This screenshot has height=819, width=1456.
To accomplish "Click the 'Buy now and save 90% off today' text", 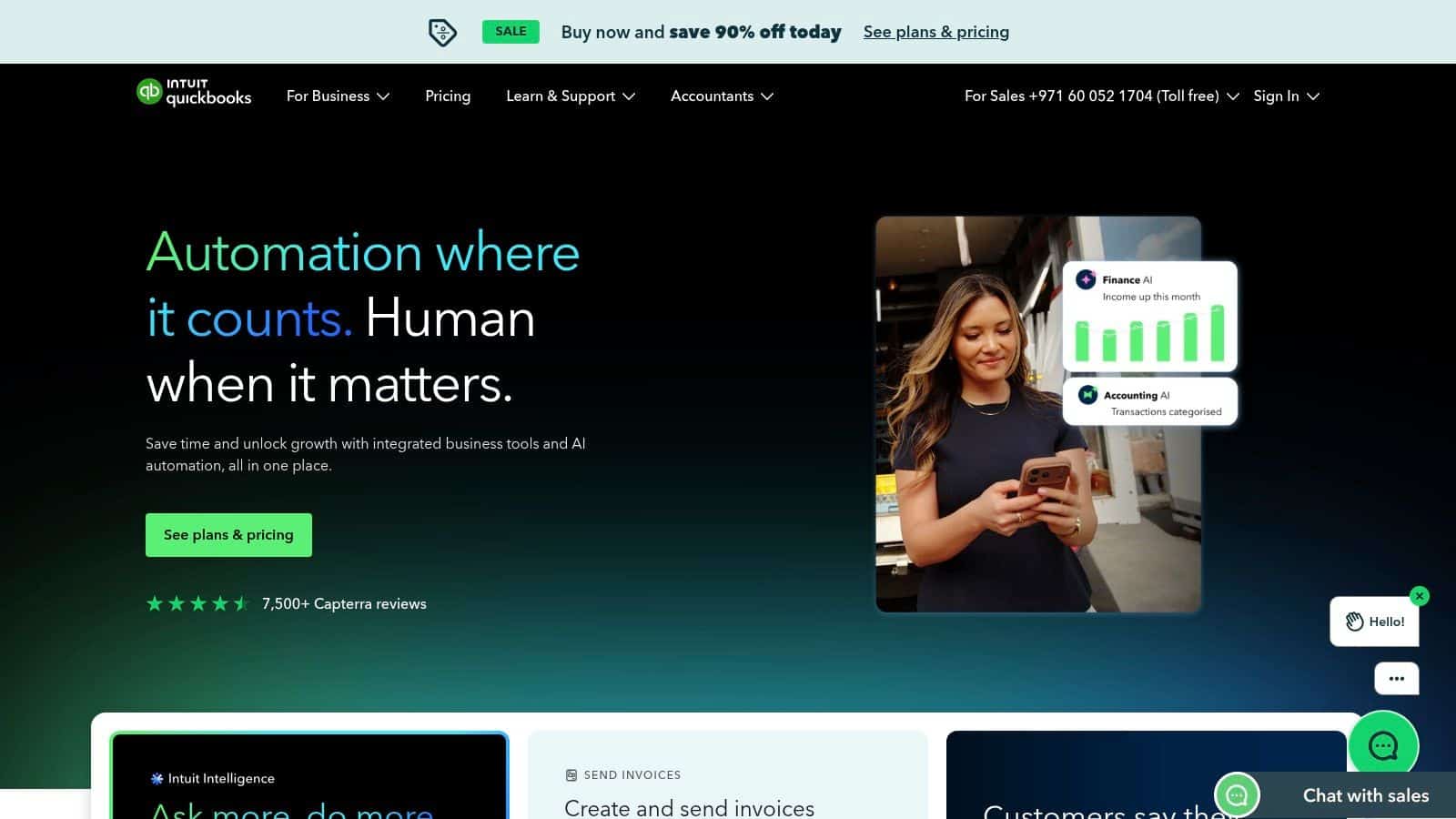I will point(702,32).
